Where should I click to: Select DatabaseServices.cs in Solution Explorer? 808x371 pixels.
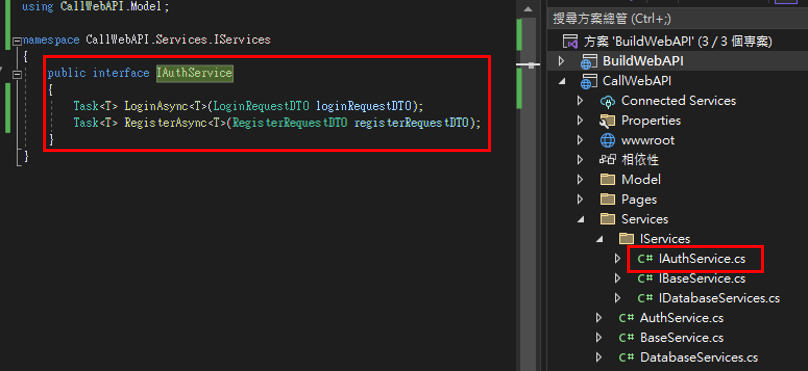699,358
